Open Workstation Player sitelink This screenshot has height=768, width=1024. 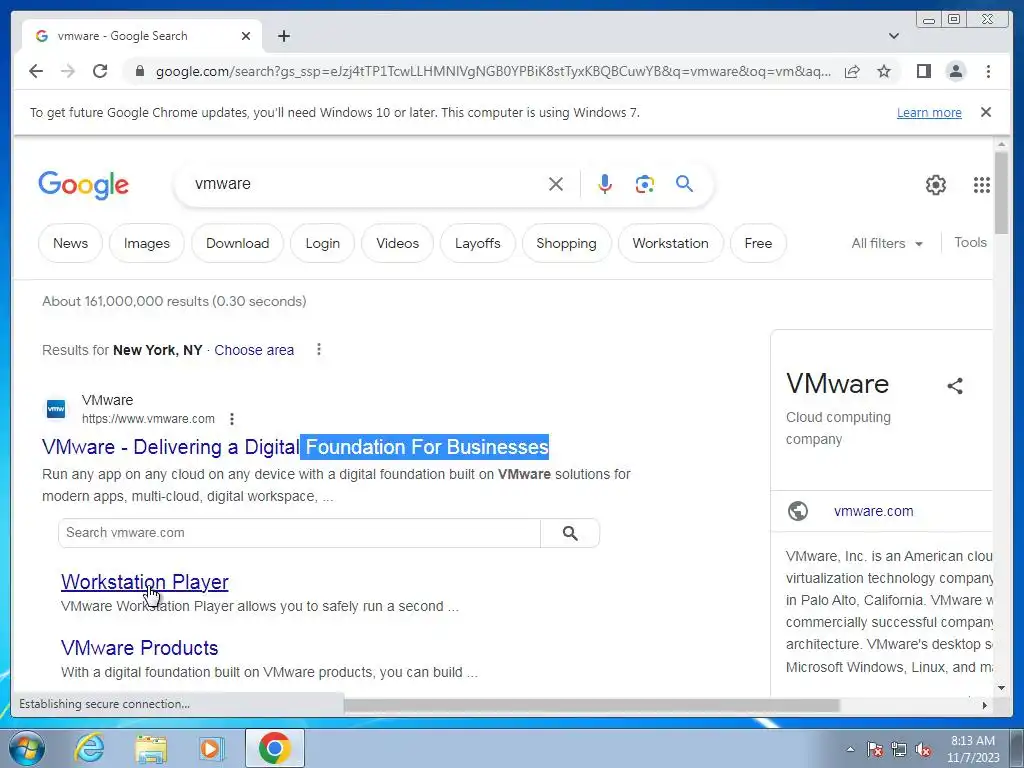[144, 582]
